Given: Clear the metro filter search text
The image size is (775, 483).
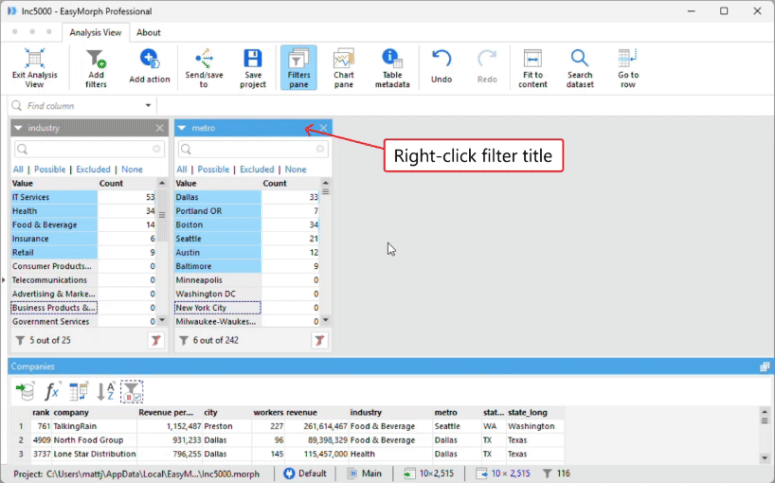Looking at the screenshot, I should 320,149.
